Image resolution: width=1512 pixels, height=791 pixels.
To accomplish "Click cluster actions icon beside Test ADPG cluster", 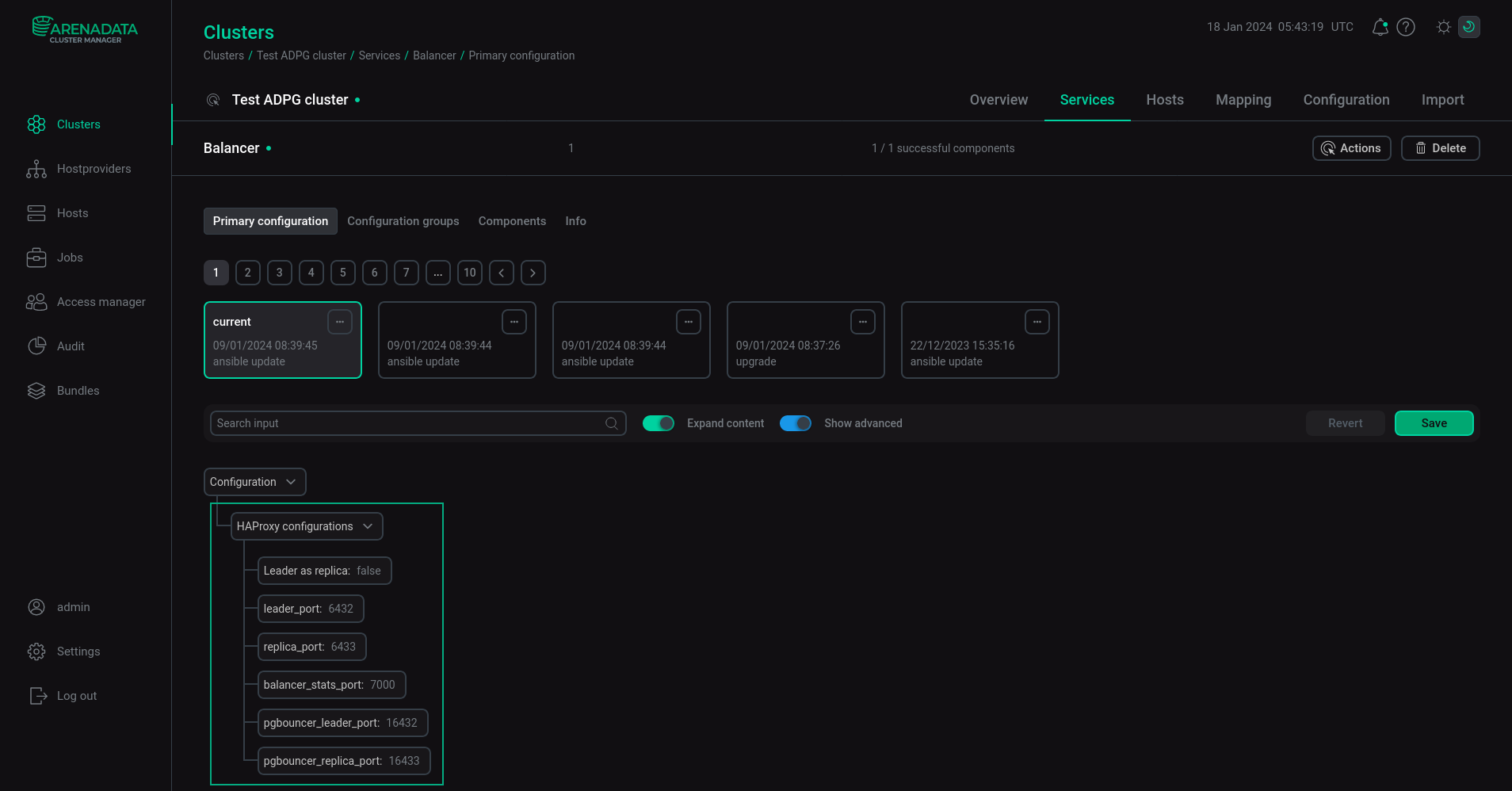I will click(213, 100).
